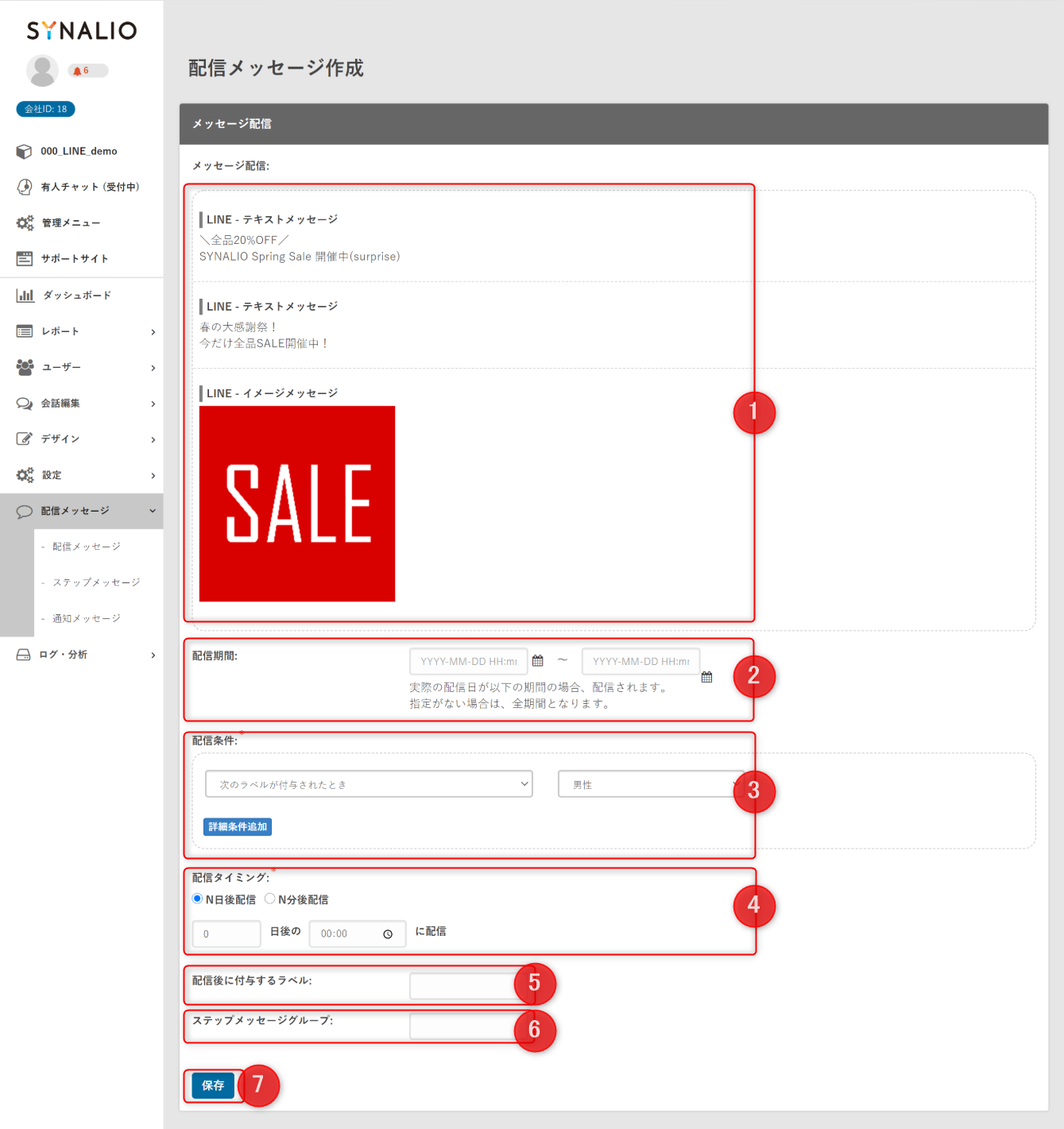Image resolution: width=1064 pixels, height=1129 pixels.
Task: Click the user avatar icon
Action: coord(42,71)
